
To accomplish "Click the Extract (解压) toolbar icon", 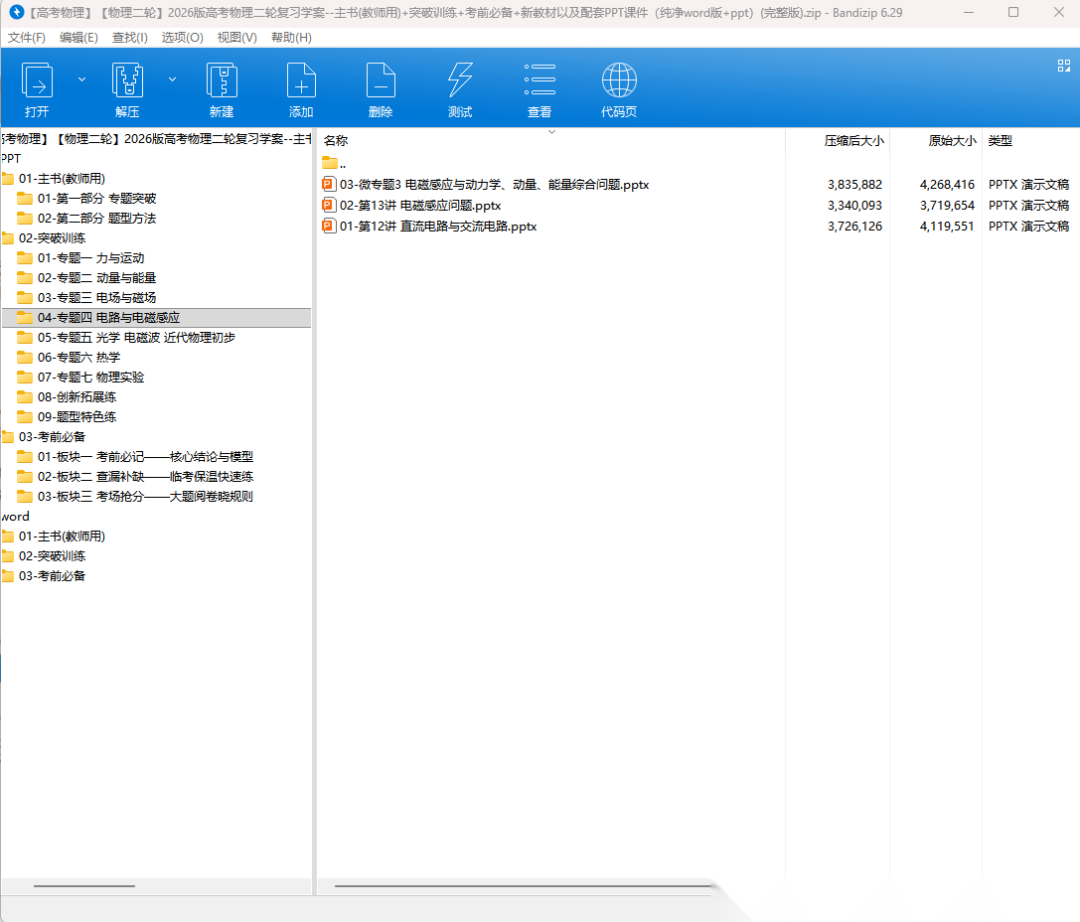I will click(x=127, y=80).
